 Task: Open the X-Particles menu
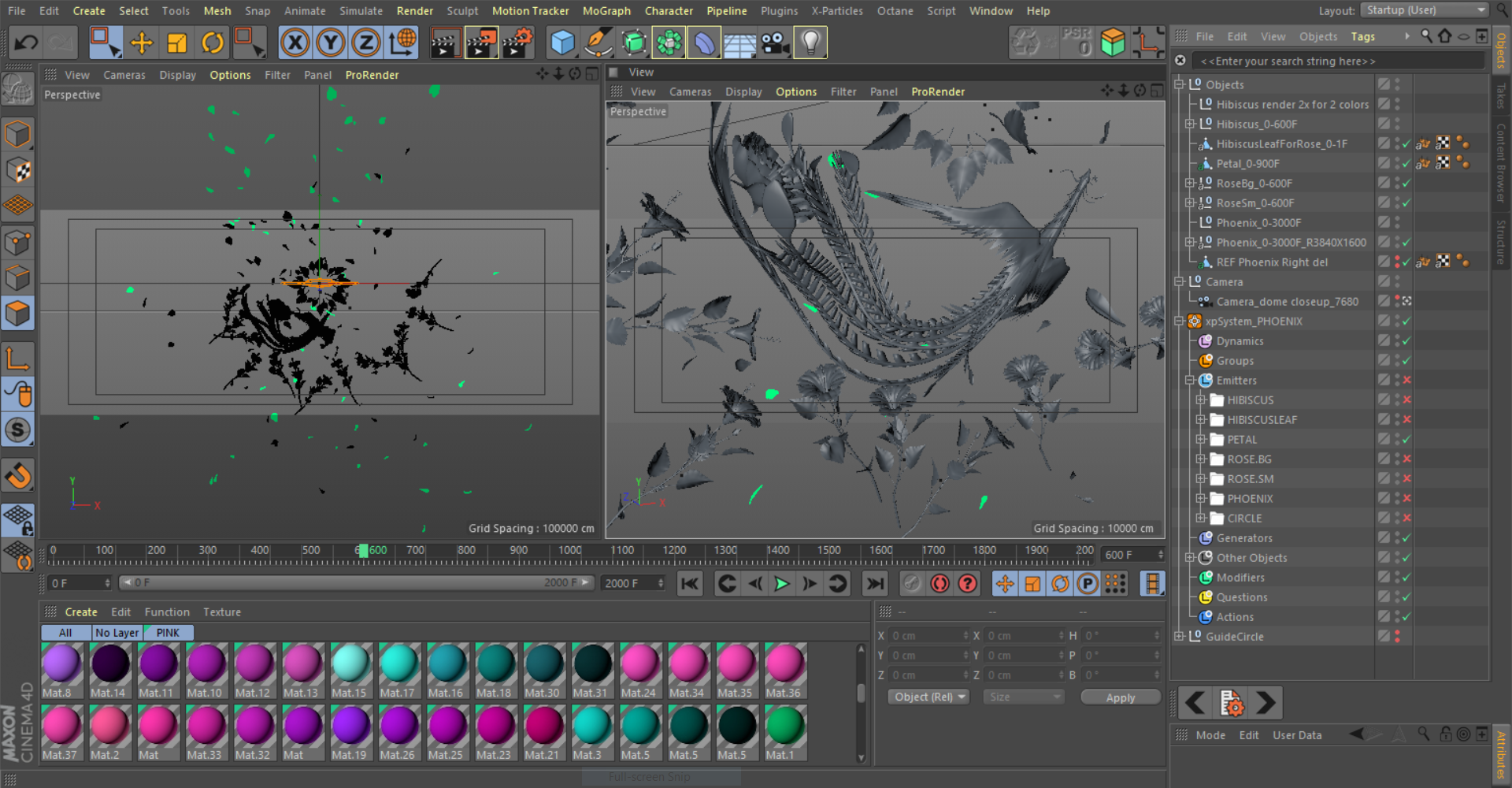click(837, 11)
